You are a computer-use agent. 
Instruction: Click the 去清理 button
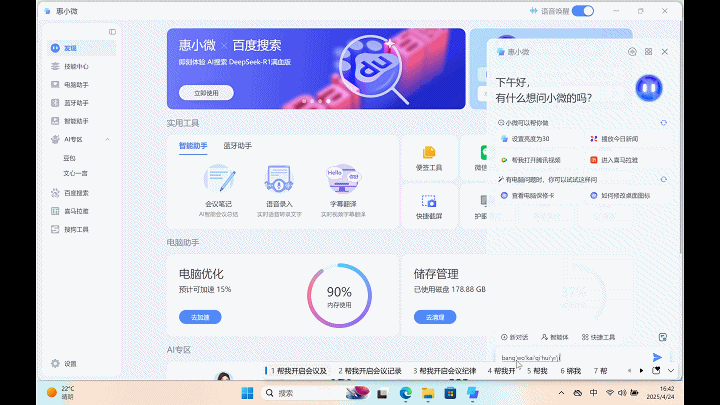tap(435, 317)
